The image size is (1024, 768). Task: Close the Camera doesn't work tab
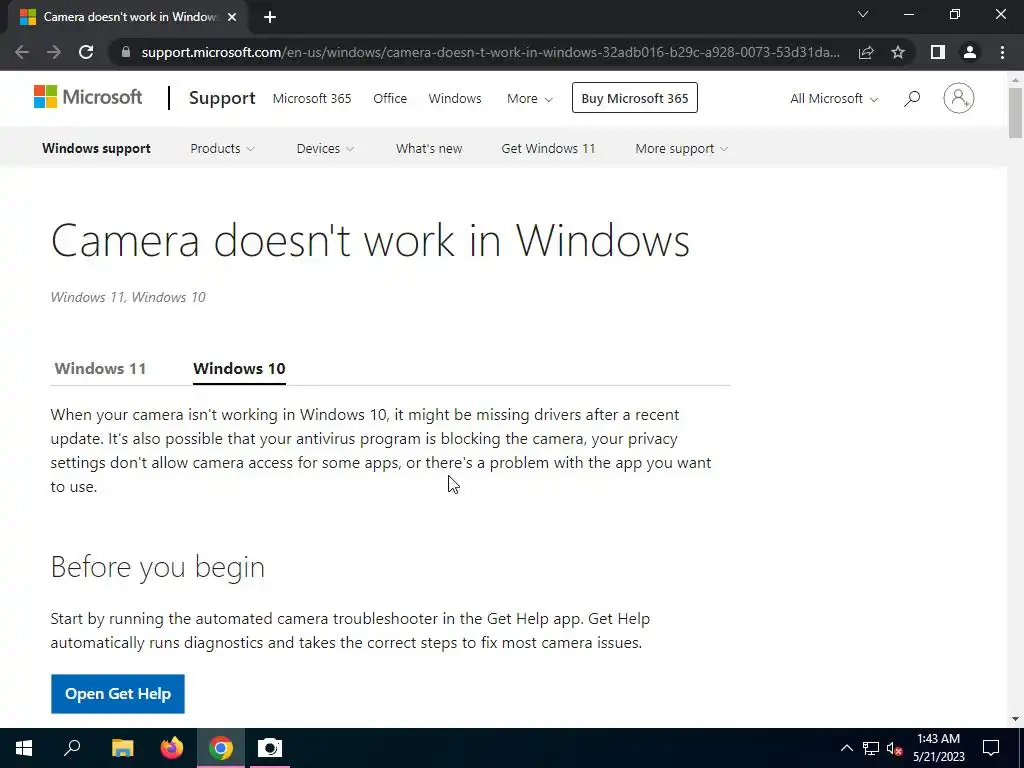coord(232,17)
